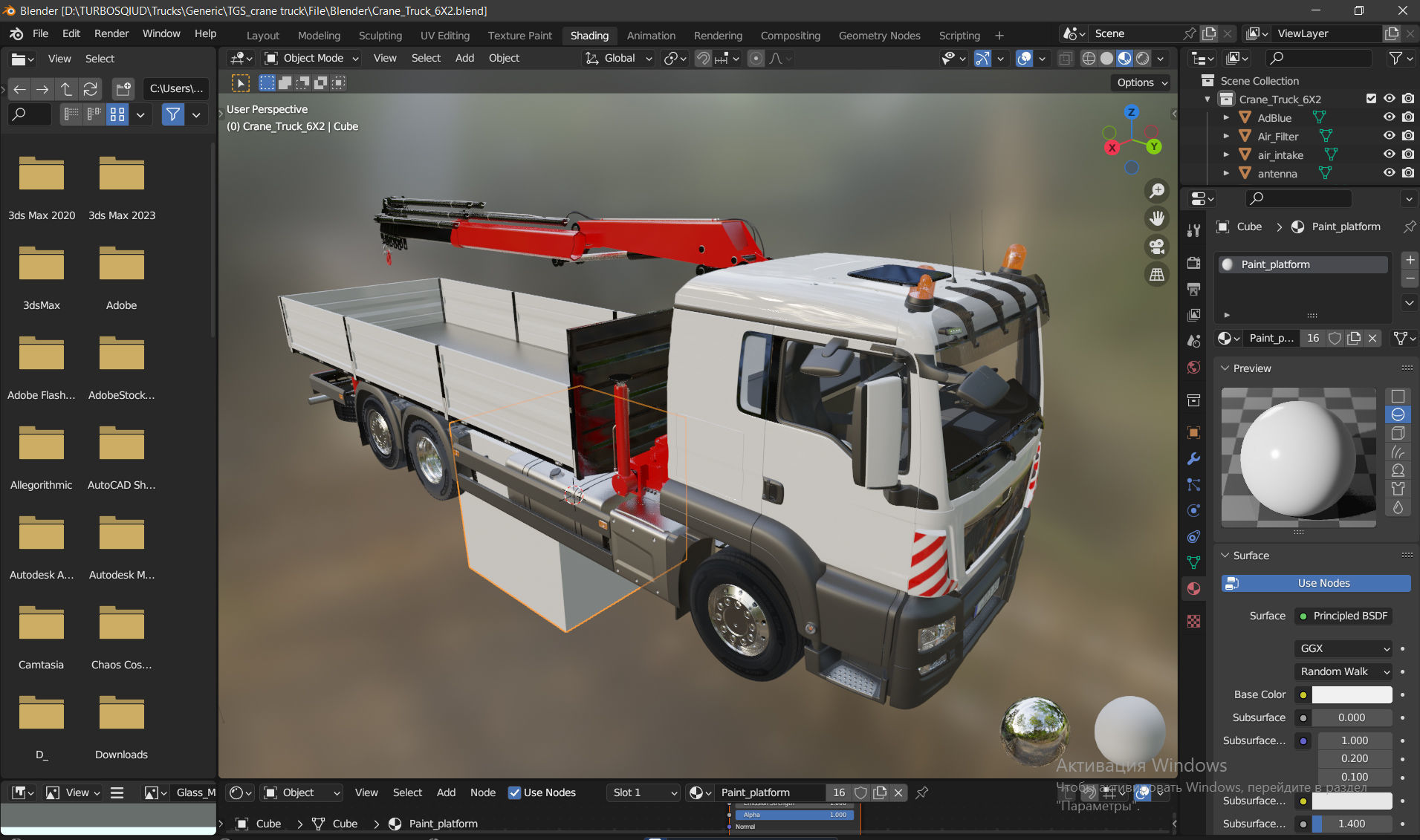
Task: Toggle camera view icon in viewport
Action: tap(1157, 247)
